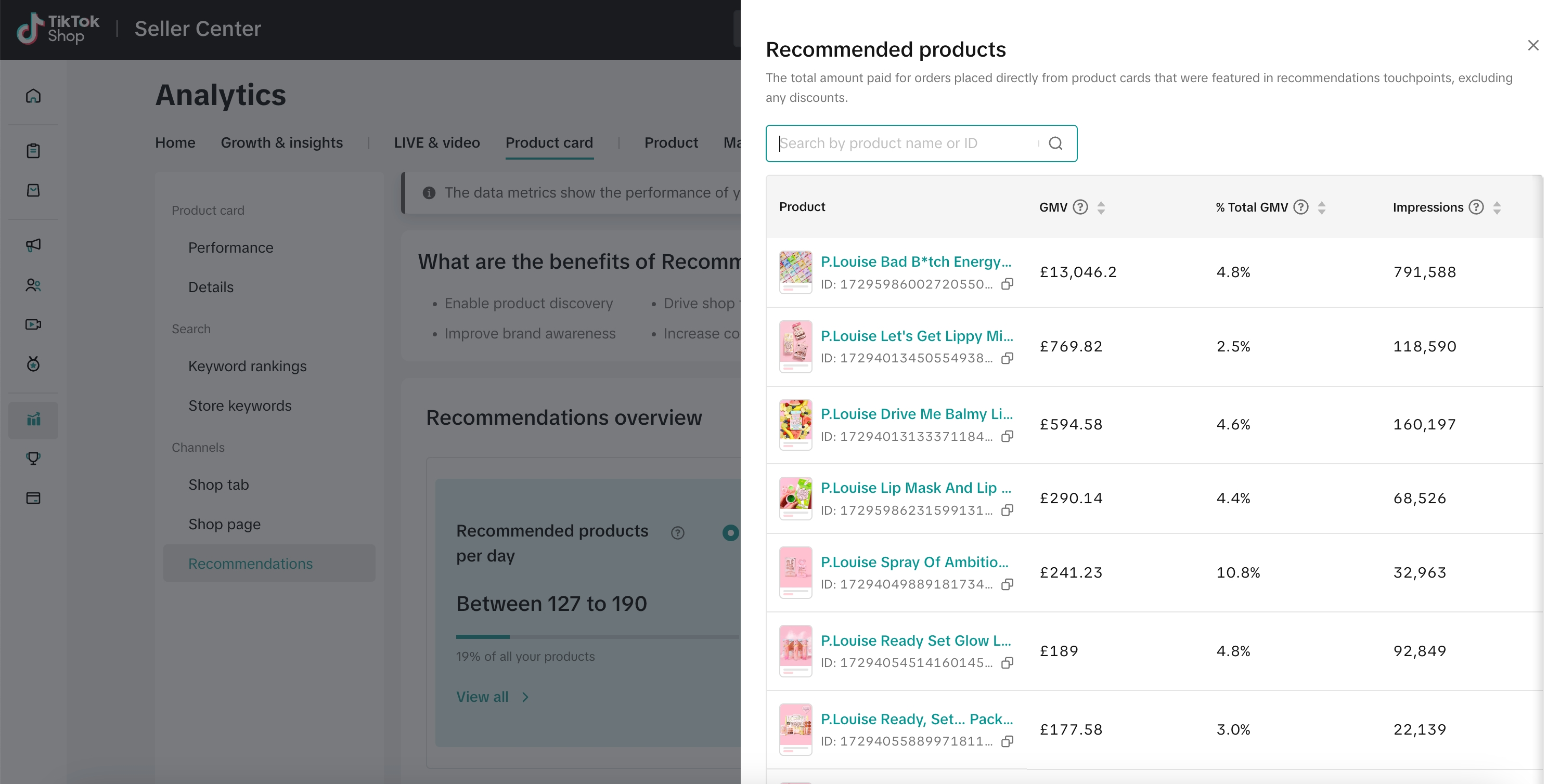Copy ID of Let's Get Lippy product
This screenshot has width=1560, height=784.
1007,358
